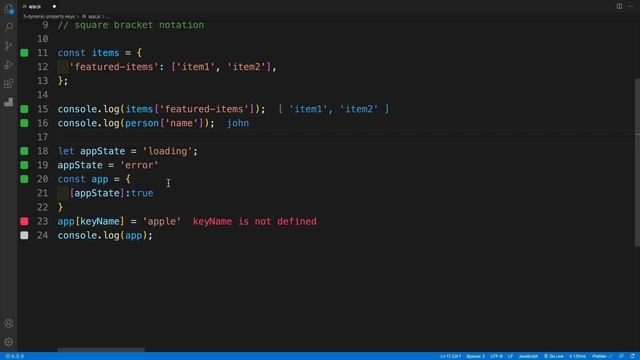Open the Extensions view

[x=9, y=84]
